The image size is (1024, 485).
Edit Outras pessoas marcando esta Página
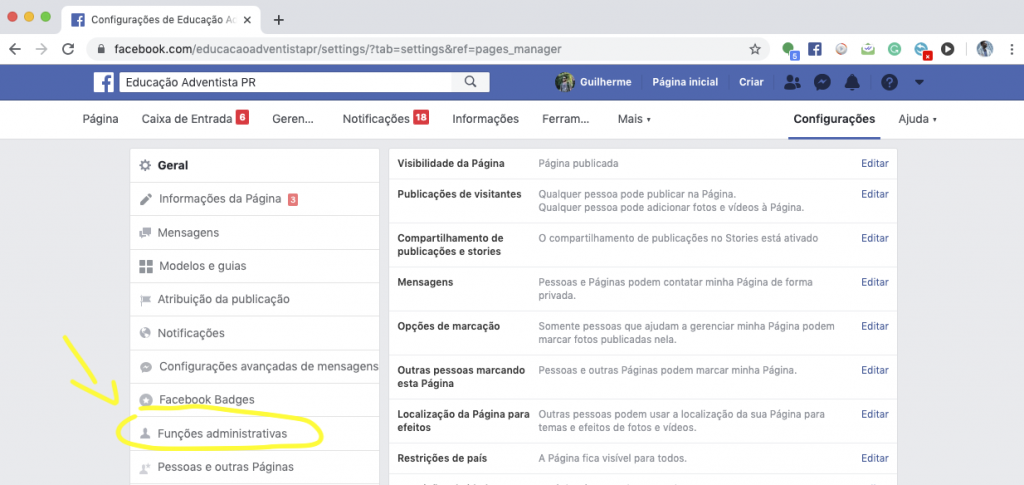[x=874, y=370]
